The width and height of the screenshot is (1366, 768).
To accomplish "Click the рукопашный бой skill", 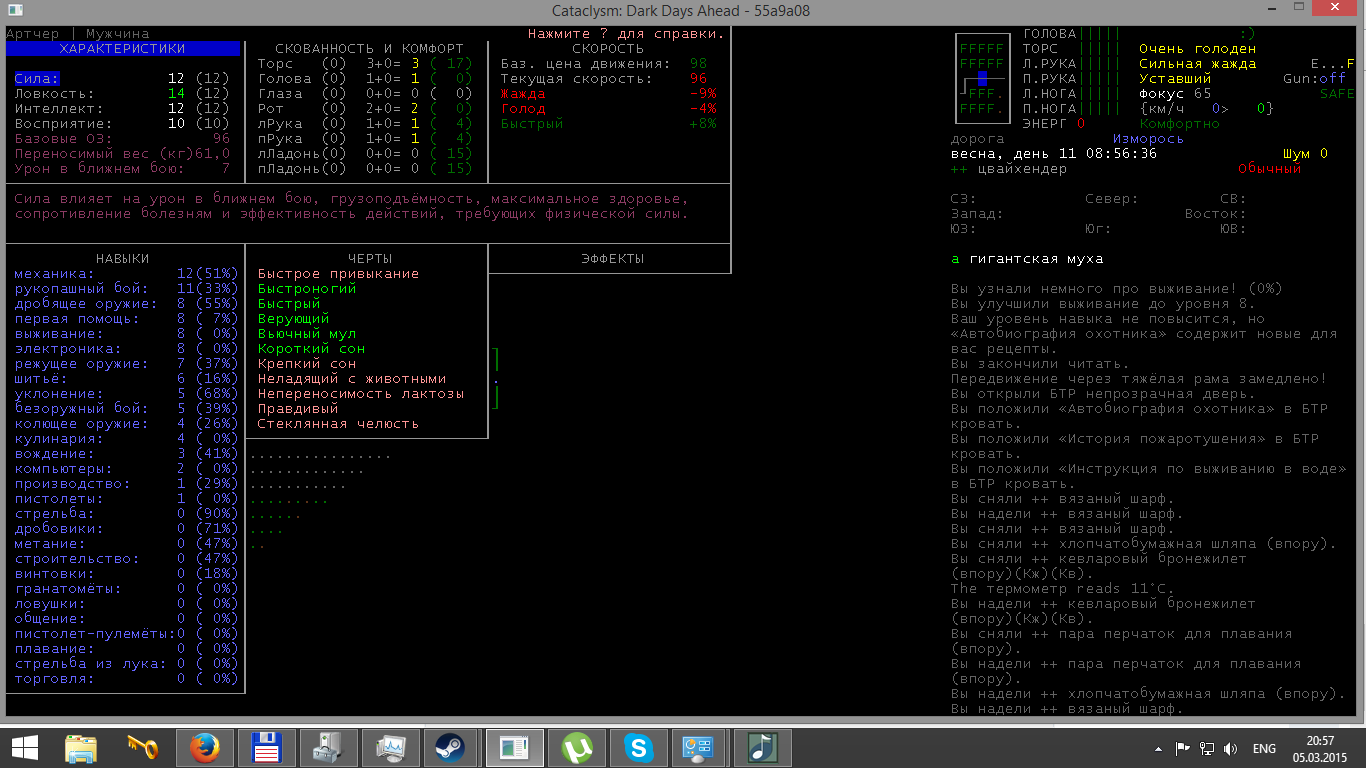I will 126,288.
